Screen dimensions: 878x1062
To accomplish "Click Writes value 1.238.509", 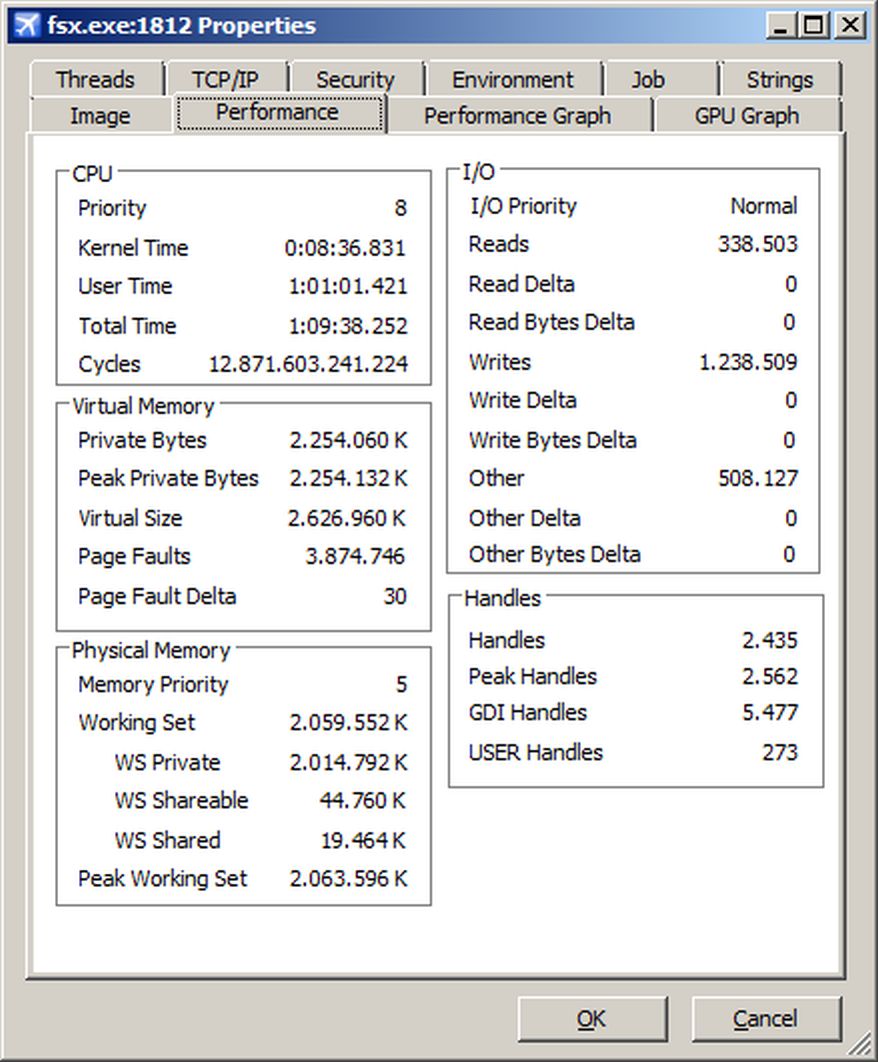I will click(749, 362).
